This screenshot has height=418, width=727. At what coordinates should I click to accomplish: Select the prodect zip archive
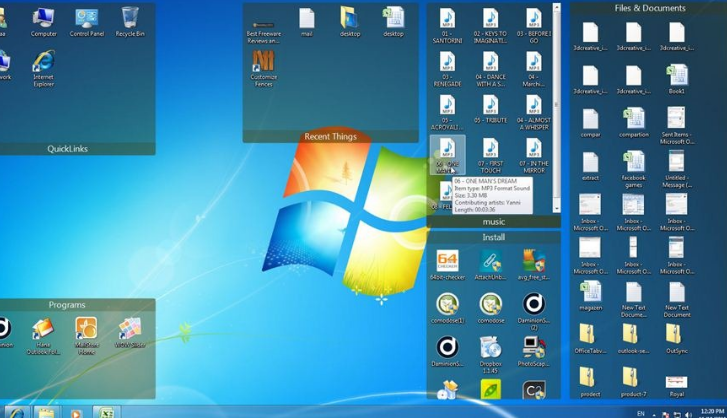click(x=590, y=382)
